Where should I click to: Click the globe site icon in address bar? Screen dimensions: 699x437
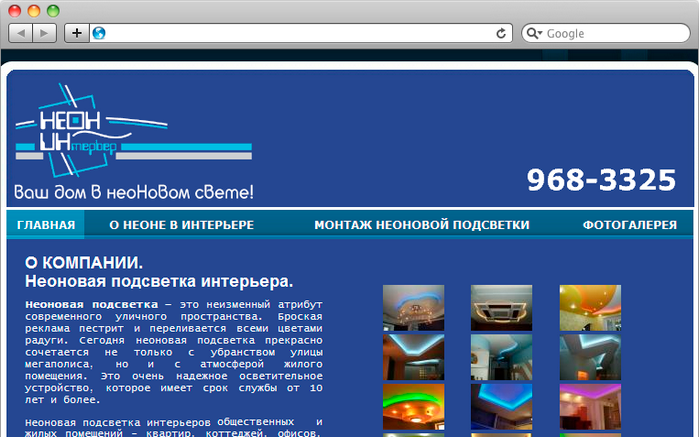99,33
